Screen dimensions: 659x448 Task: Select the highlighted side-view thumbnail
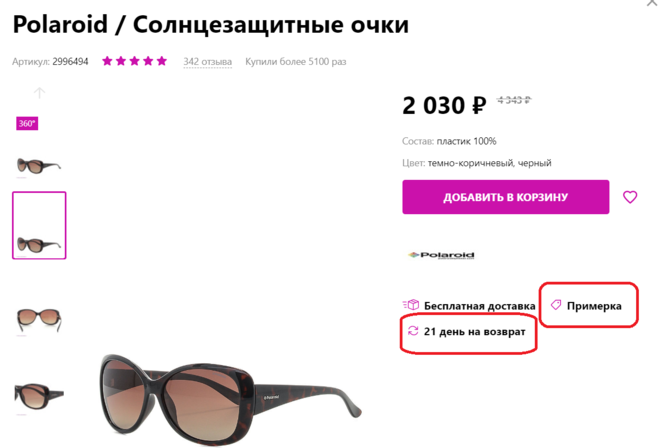[x=39, y=225]
